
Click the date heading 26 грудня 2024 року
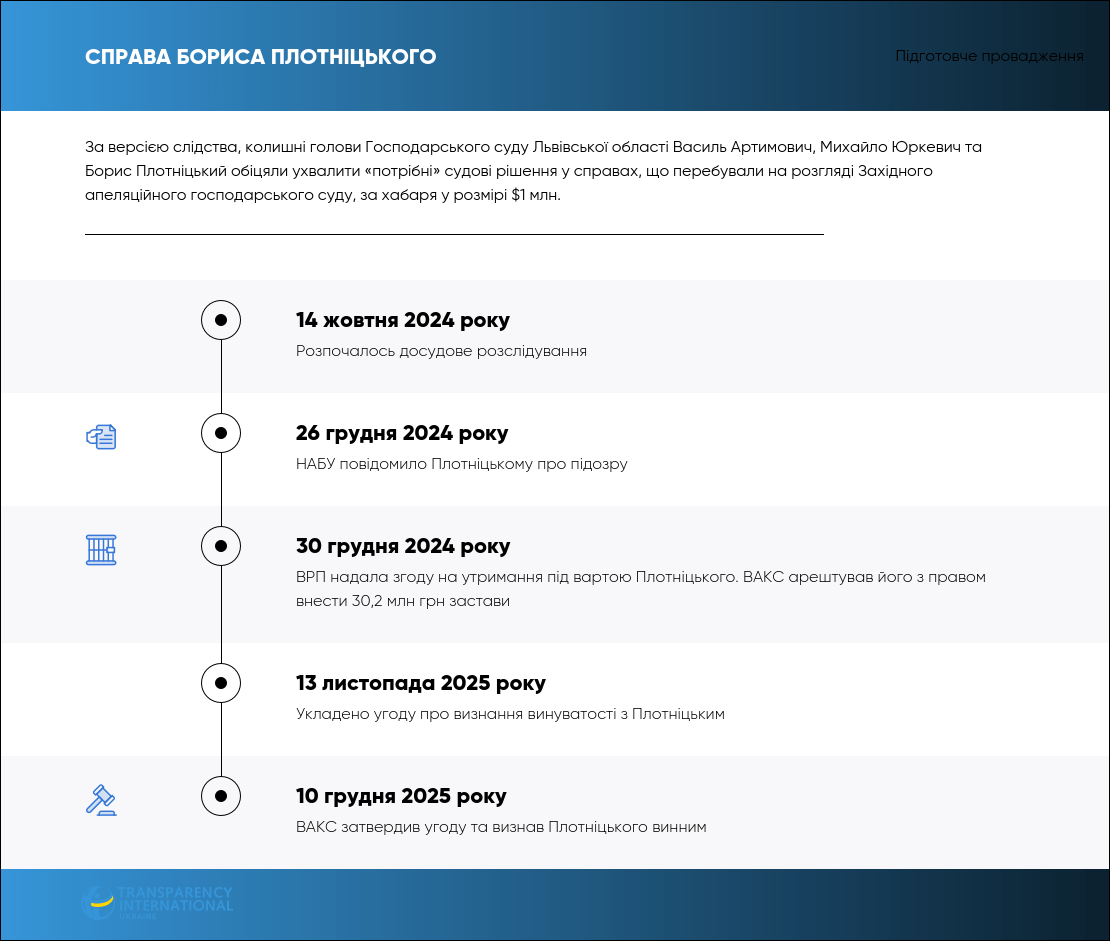pyautogui.click(x=402, y=433)
